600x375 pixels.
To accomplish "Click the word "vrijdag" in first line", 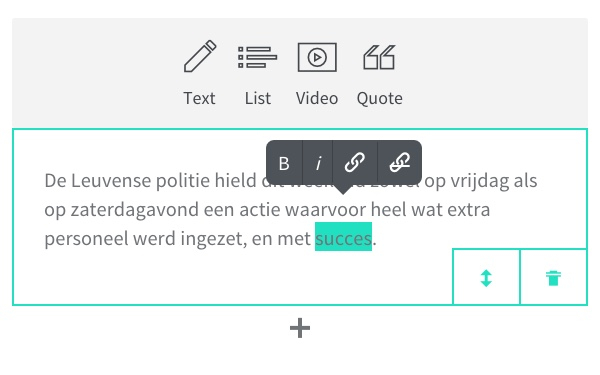I will click(x=479, y=181).
